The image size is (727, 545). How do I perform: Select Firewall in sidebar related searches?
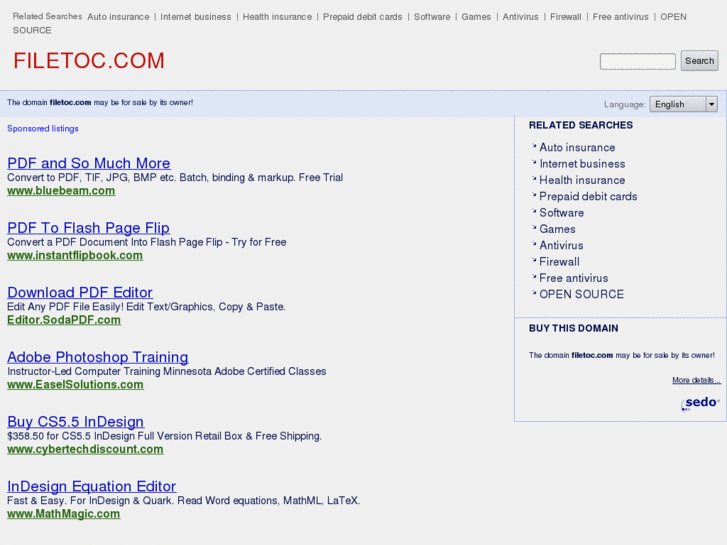(560, 262)
